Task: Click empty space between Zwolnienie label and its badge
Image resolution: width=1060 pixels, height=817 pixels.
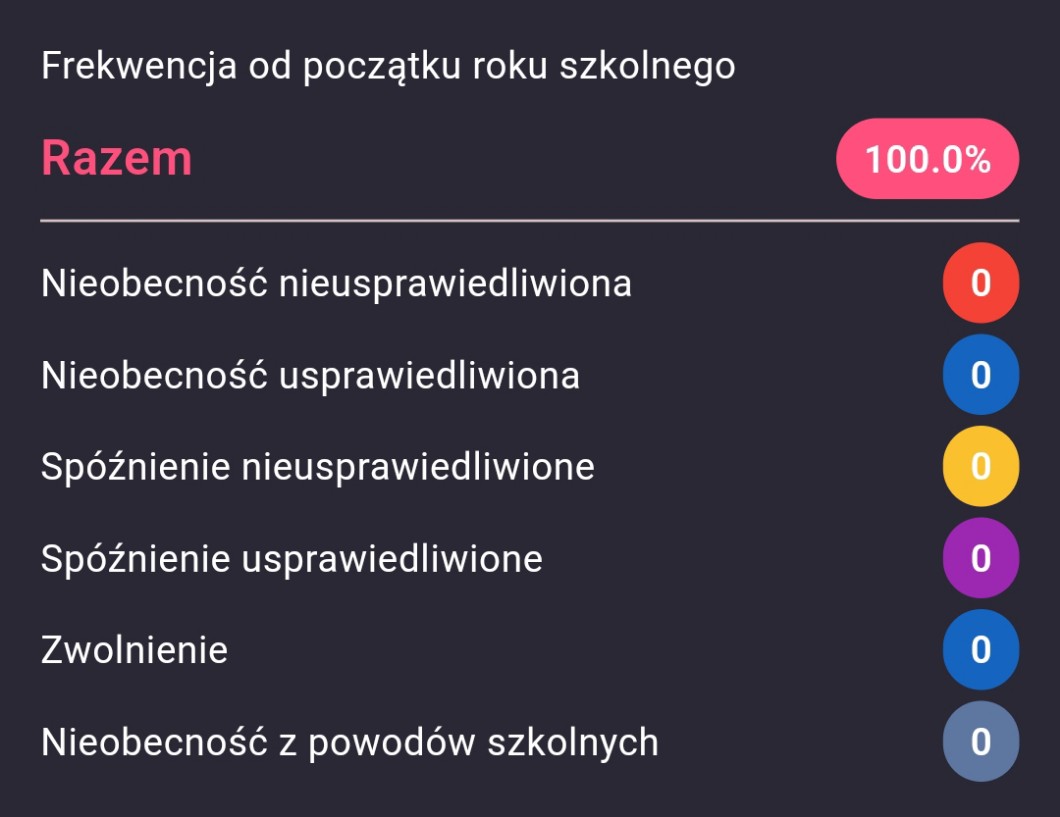Action: click(580, 650)
